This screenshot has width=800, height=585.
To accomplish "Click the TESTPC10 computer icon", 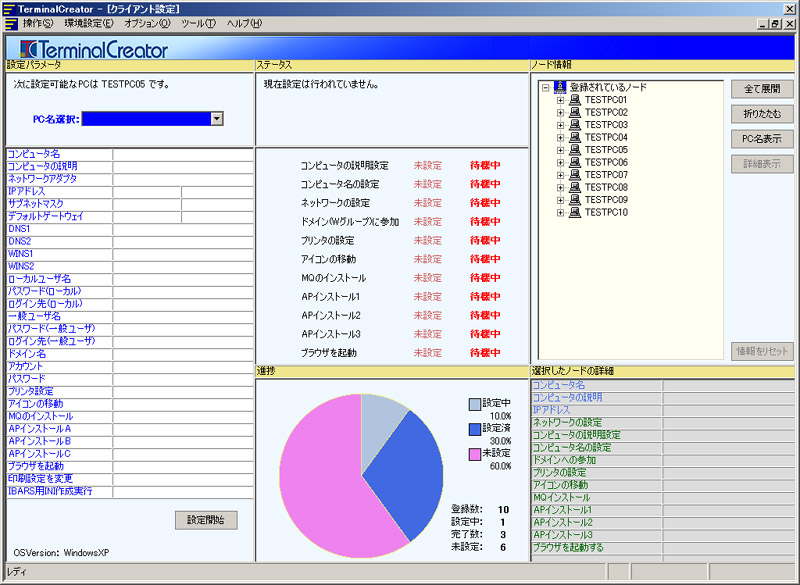I will [575, 212].
